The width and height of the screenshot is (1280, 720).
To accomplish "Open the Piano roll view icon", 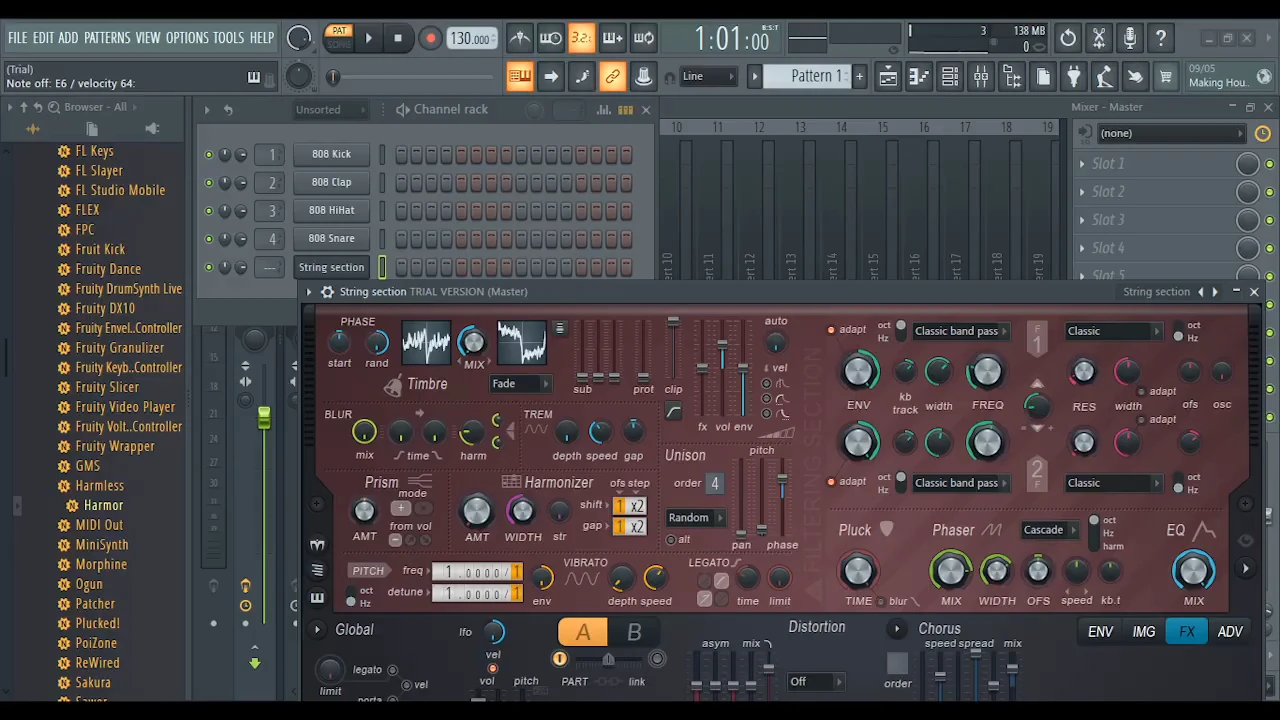I will (x=919, y=76).
